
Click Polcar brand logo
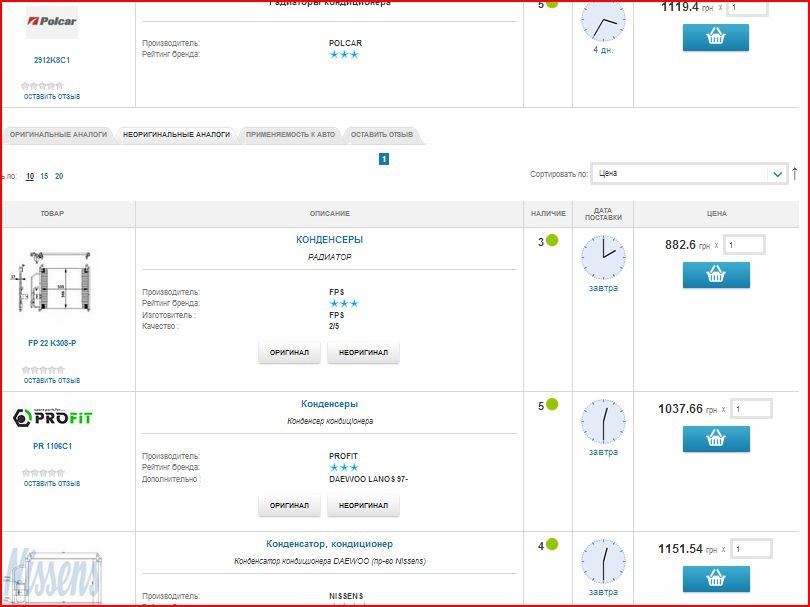pos(52,22)
